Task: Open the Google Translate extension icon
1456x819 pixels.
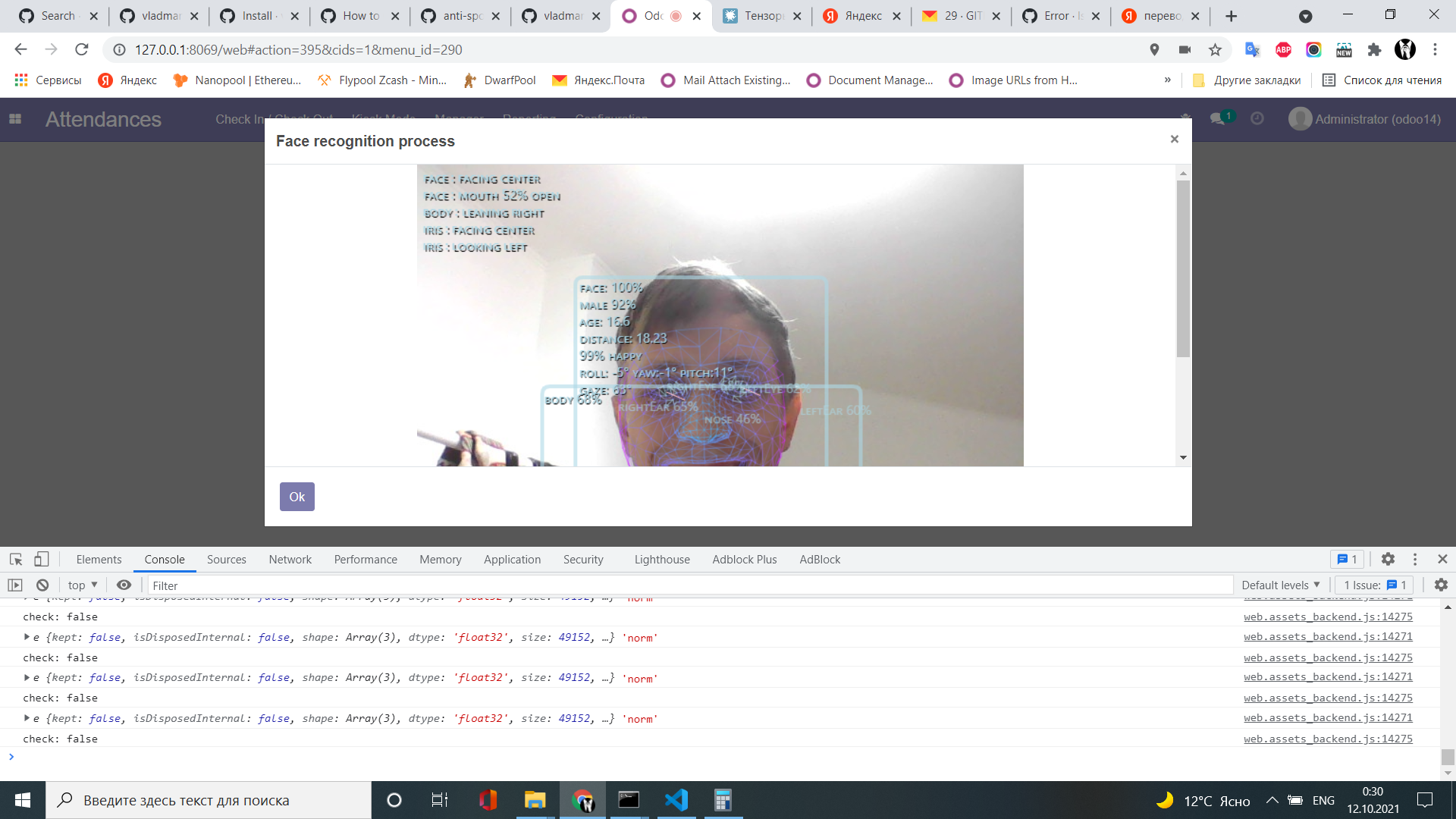Action: (x=1253, y=50)
